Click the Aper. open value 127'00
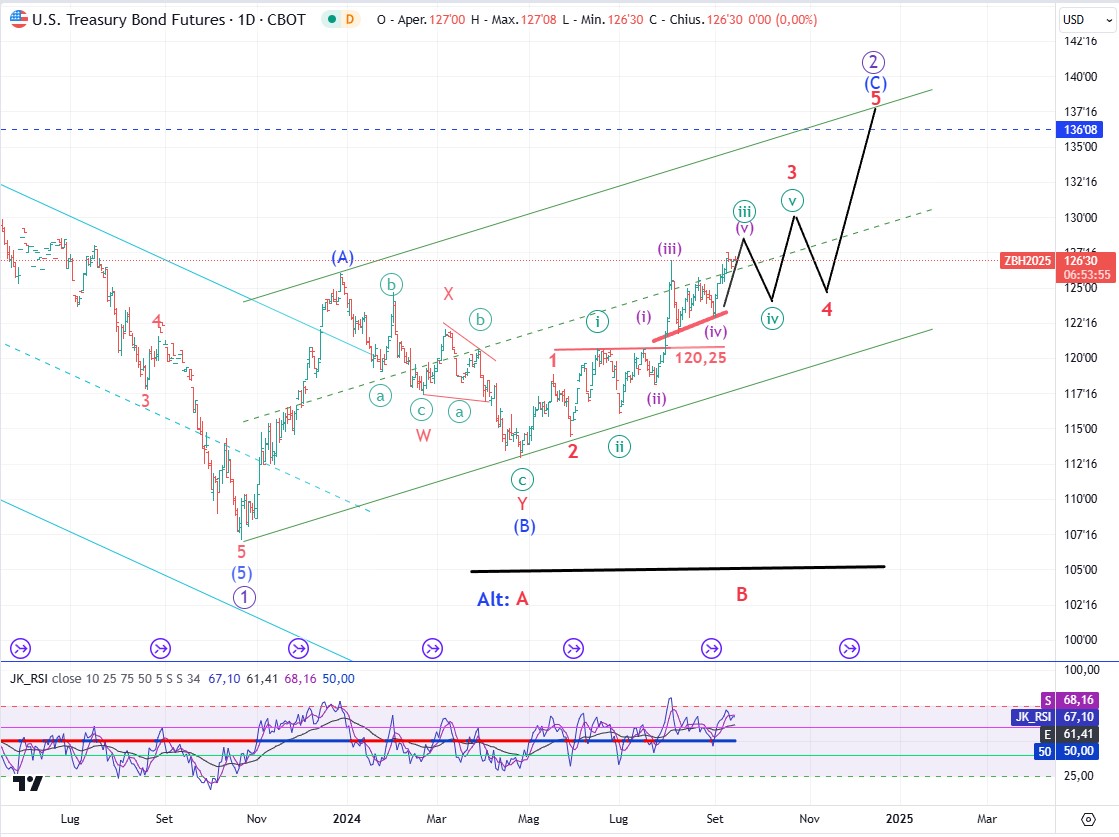 [447, 20]
